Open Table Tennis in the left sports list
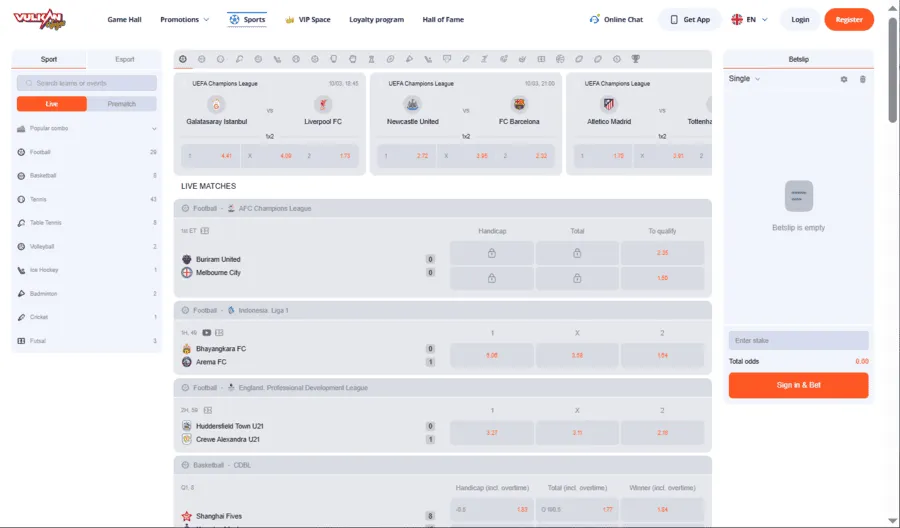900x528 pixels. point(87,223)
